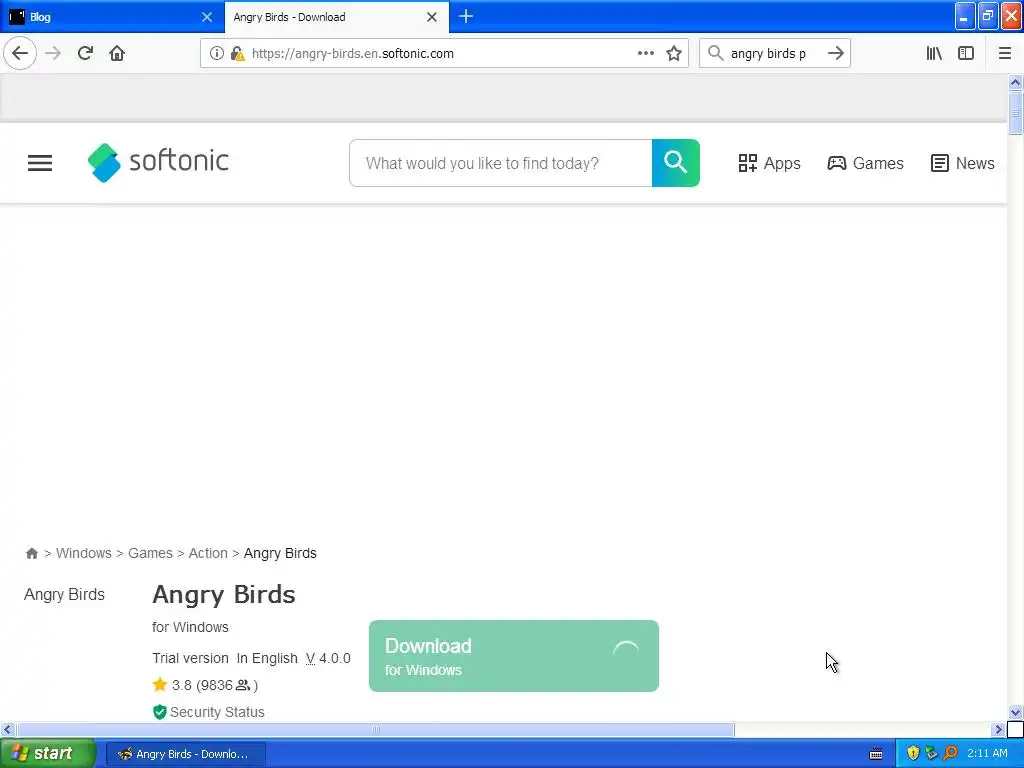Follow the Action breadcrumb link
Viewport: 1024px width, 768px height.
tap(208, 553)
